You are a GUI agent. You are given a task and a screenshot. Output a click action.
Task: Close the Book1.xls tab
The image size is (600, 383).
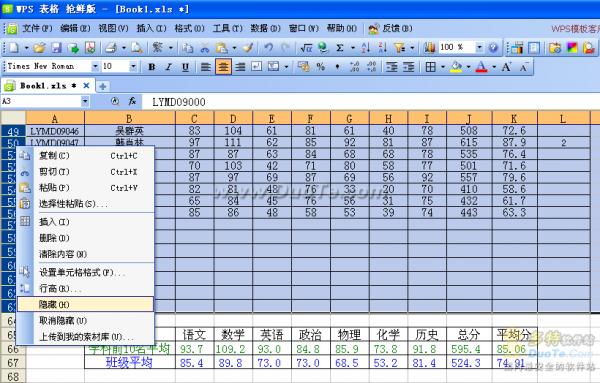pyautogui.click(x=86, y=86)
